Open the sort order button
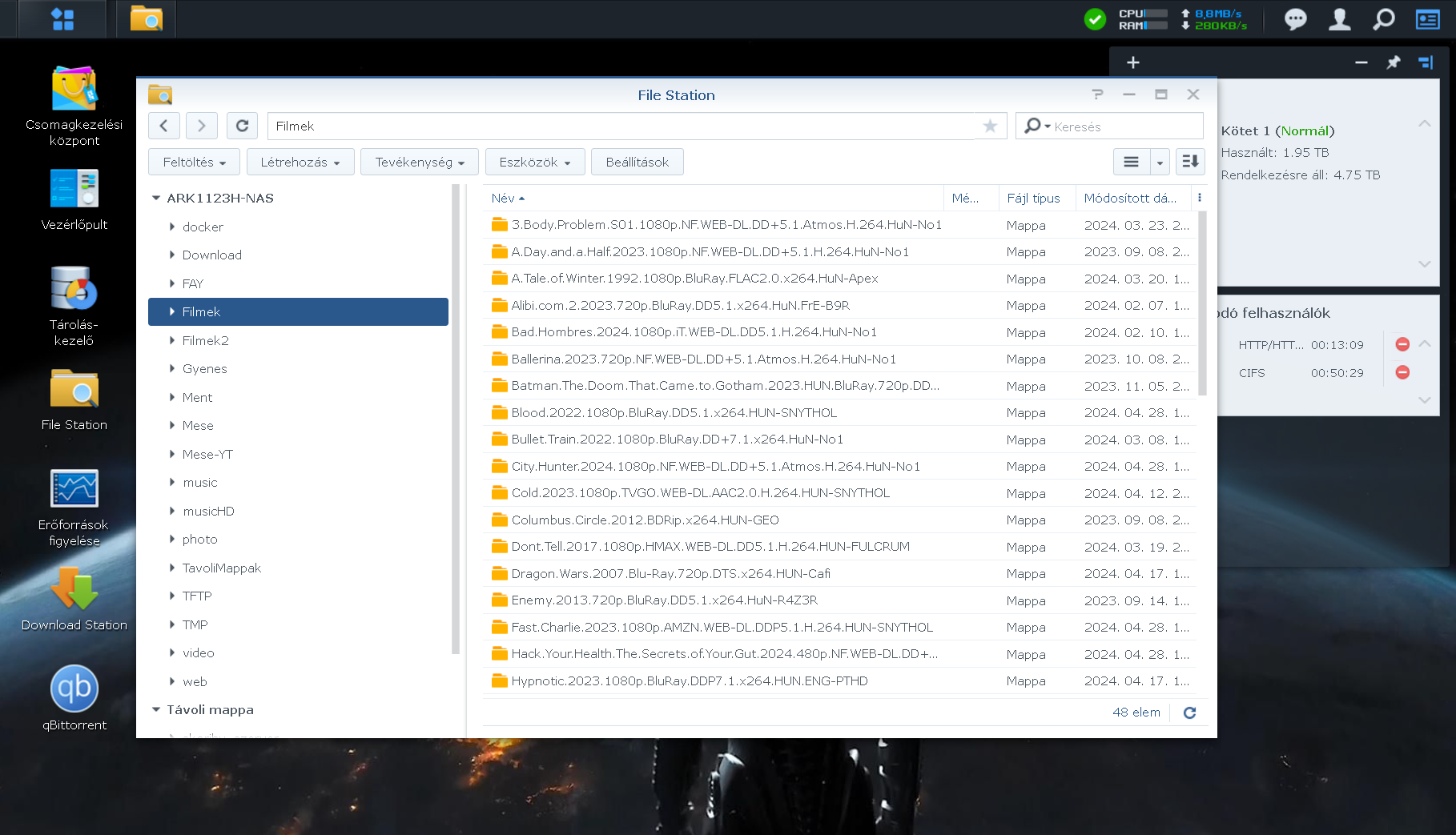The height and width of the screenshot is (835, 1456). 1190,162
